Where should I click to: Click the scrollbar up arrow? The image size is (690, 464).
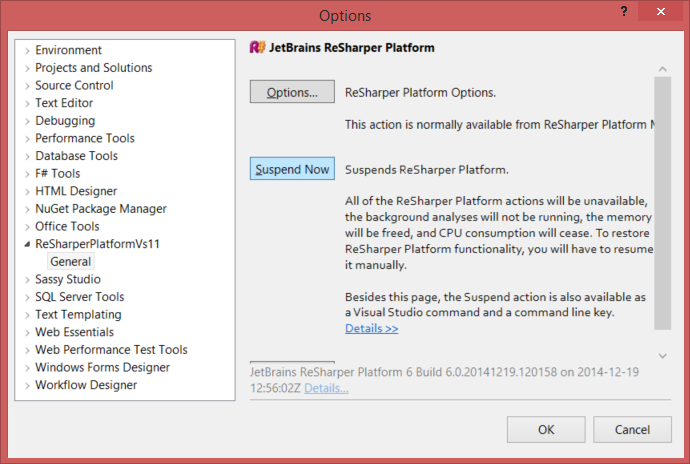click(662, 69)
